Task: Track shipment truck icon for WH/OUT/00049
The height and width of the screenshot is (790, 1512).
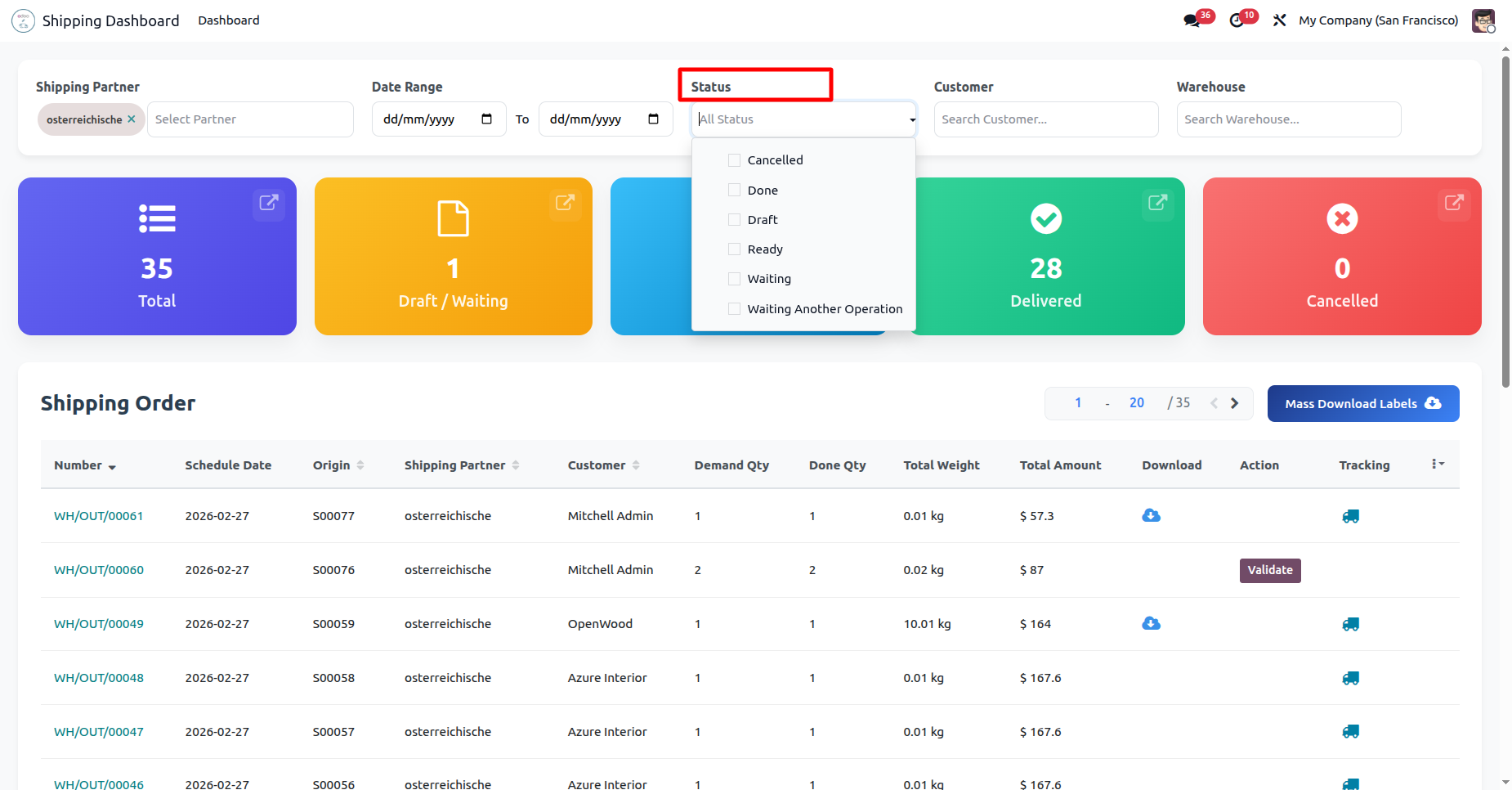Action: coord(1350,624)
